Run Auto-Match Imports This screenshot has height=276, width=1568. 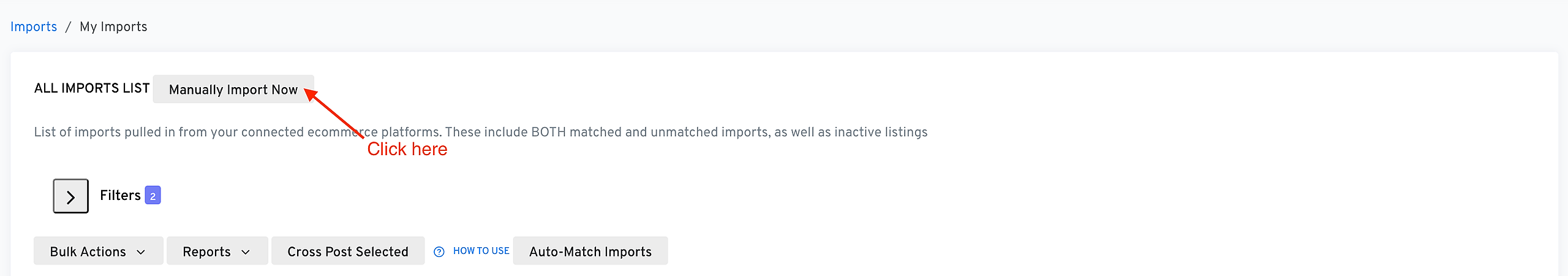click(590, 251)
